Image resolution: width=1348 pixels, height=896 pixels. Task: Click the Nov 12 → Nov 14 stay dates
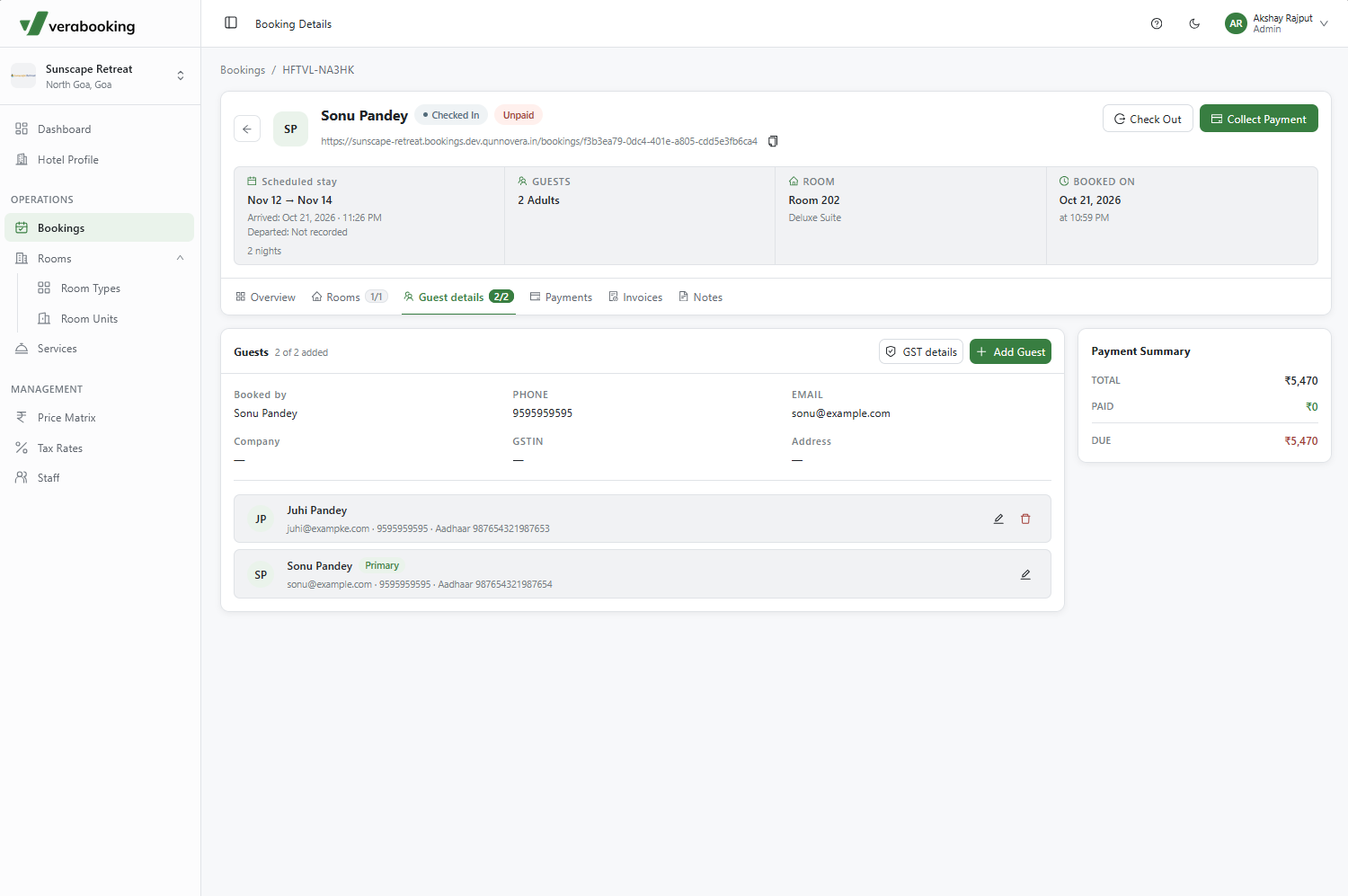(290, 200)
